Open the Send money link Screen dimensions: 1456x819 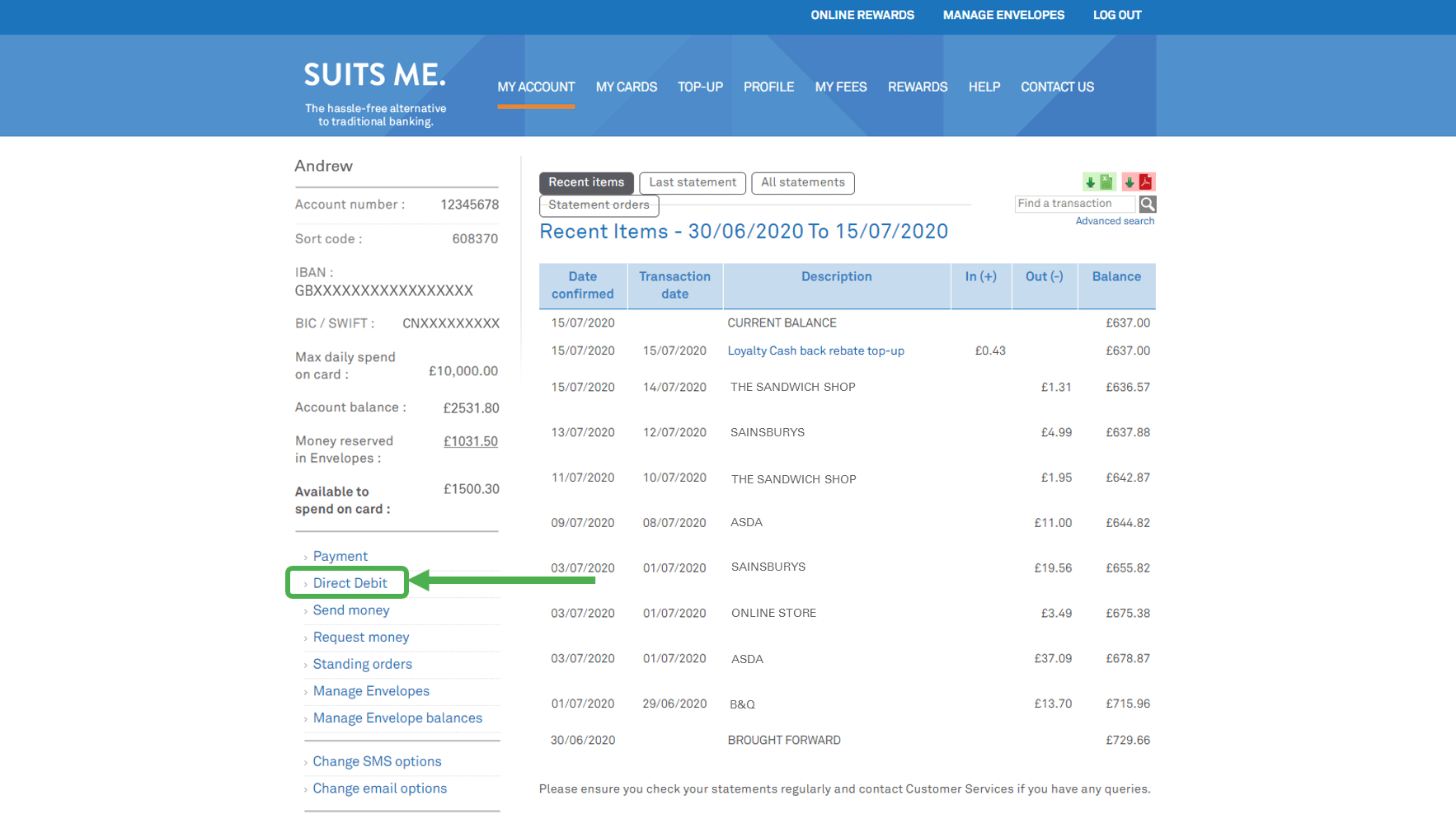tap(350, 610)
